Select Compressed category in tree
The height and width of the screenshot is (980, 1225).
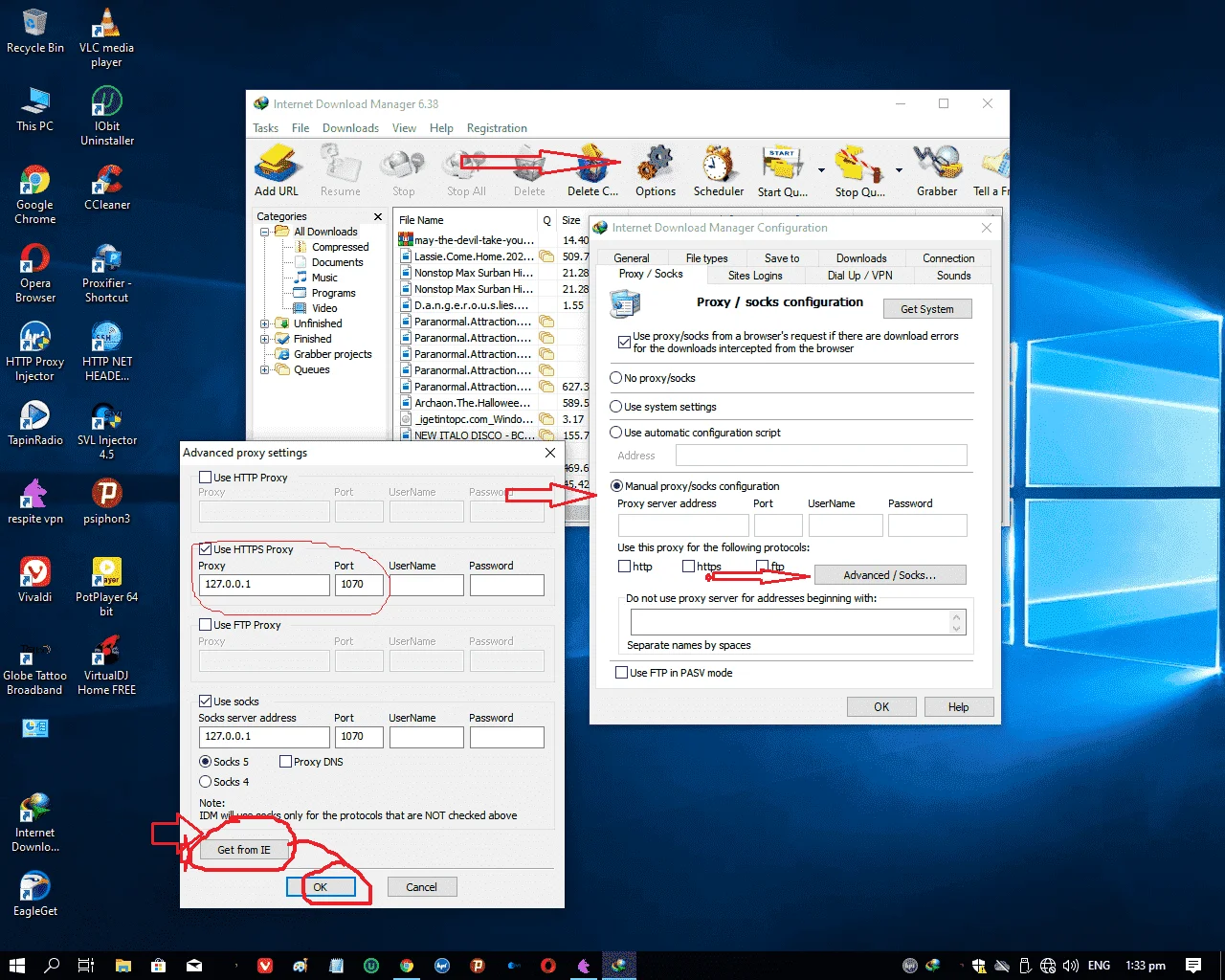[x=340, y=247]
